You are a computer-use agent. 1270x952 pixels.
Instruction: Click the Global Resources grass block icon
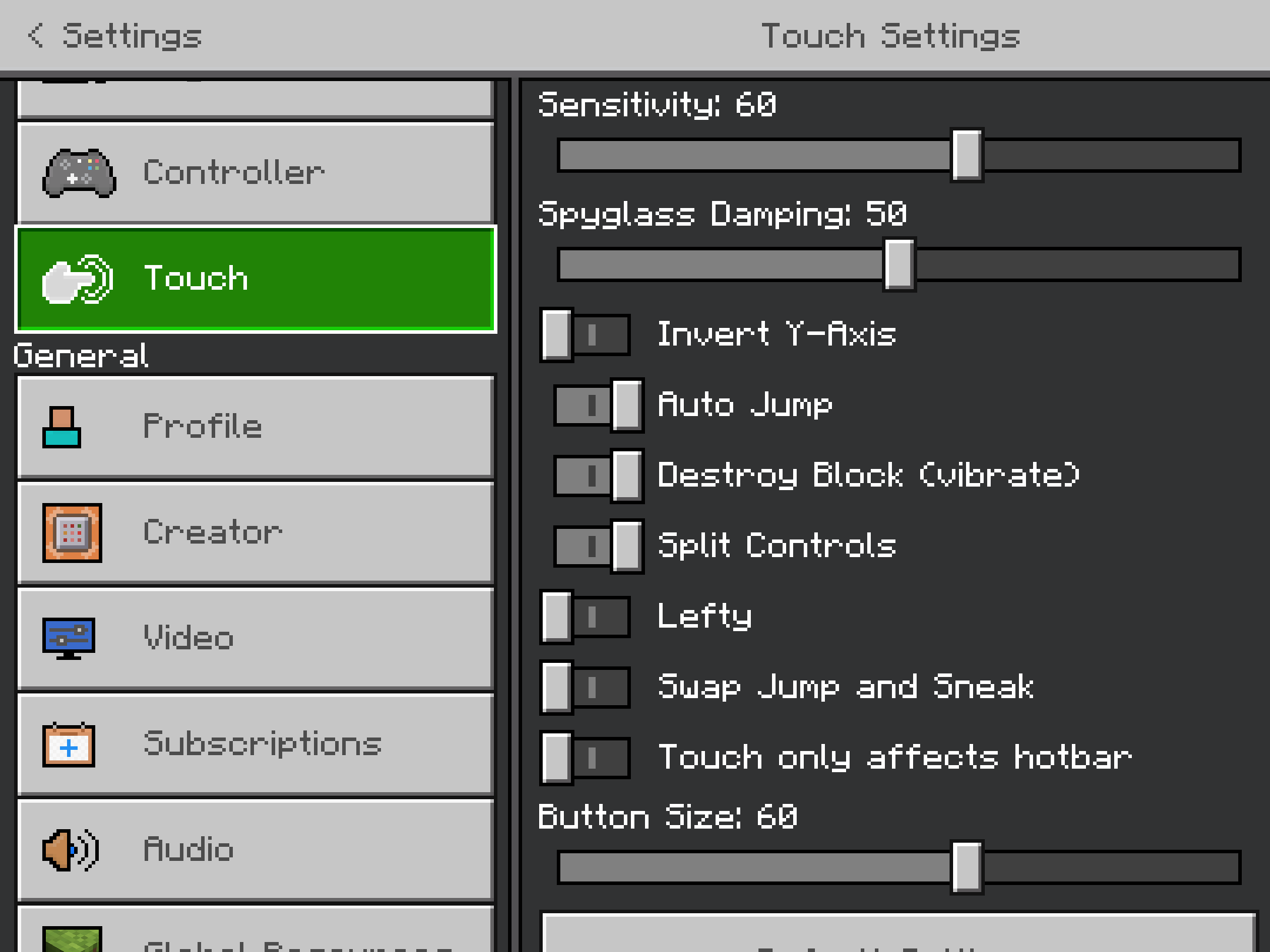pyautogui.click(x=72, y=940)
